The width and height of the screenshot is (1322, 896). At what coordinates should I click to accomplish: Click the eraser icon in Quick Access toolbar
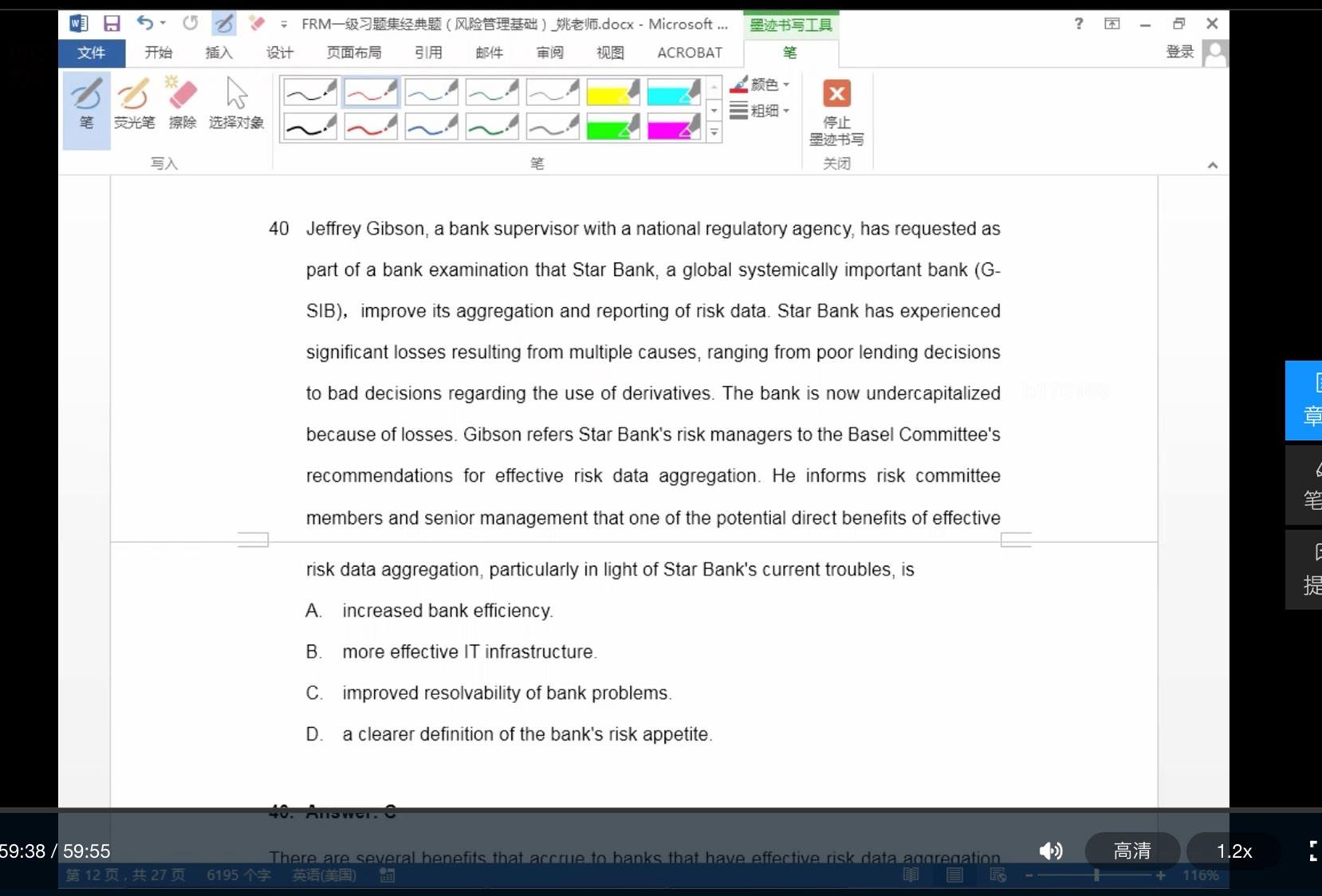(256, 23)
